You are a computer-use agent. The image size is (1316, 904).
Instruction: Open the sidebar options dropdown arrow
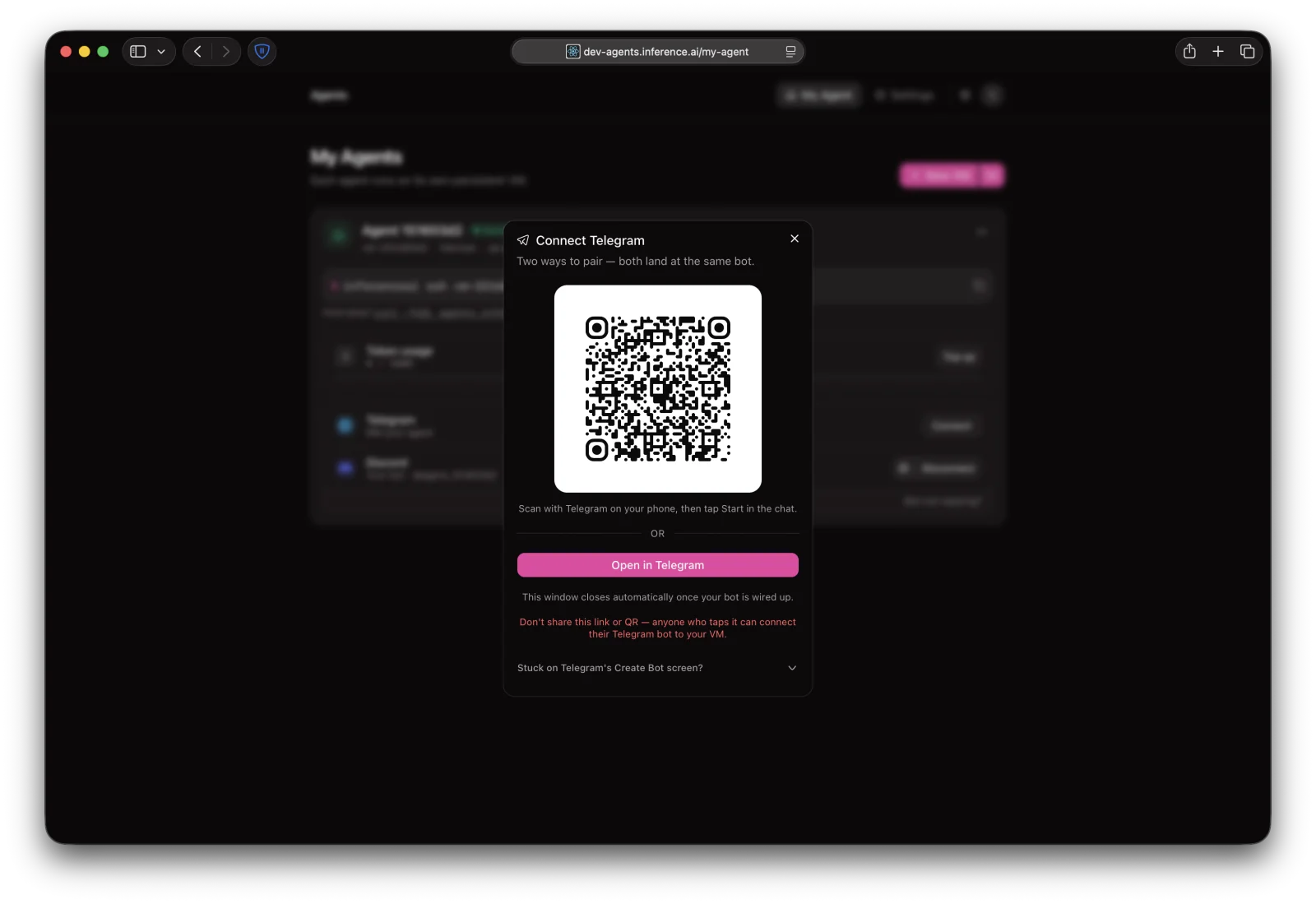[161, 52]
